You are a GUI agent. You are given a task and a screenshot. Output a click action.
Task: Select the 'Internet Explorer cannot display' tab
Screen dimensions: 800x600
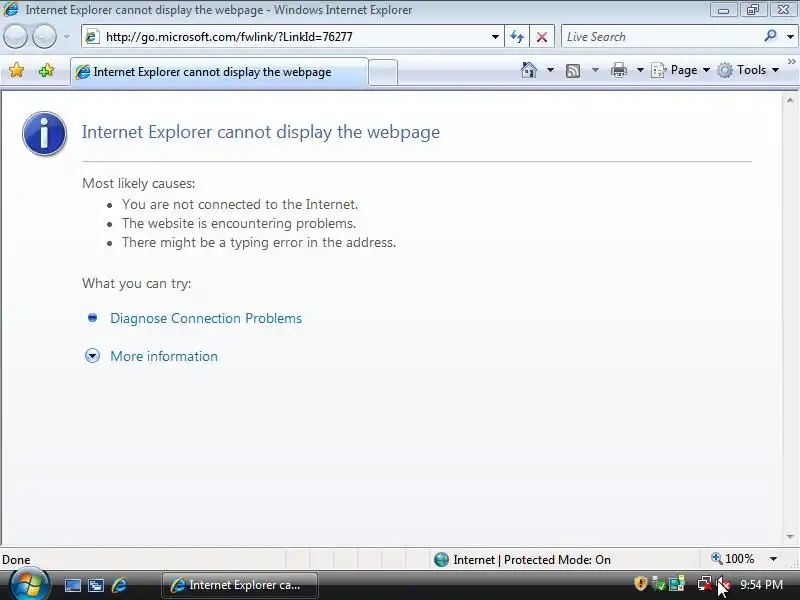(219, 72)
